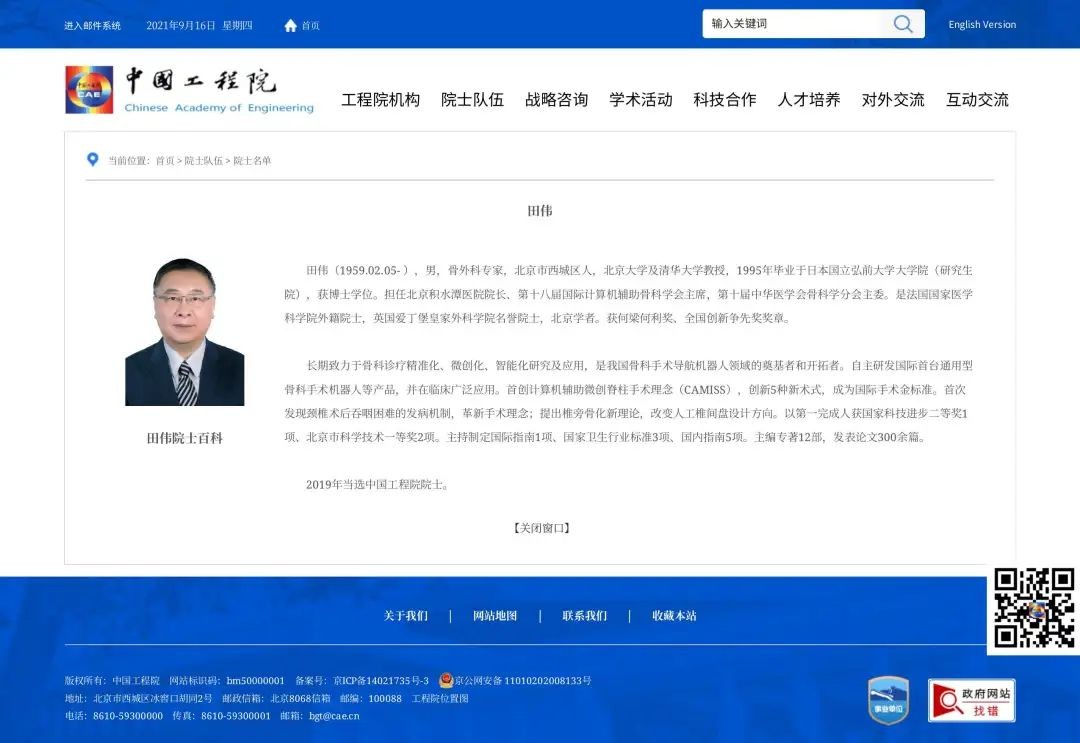Click the home icon in top bar

(x=291, y=25)
